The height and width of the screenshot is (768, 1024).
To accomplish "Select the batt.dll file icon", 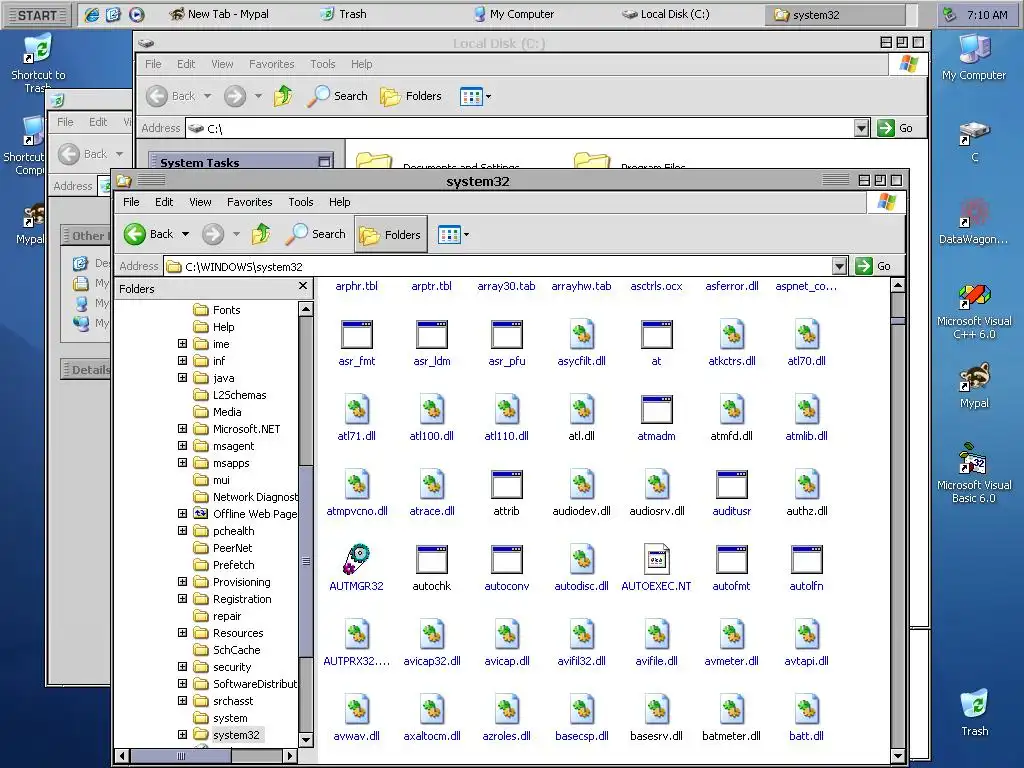I will tap(807, 710).
